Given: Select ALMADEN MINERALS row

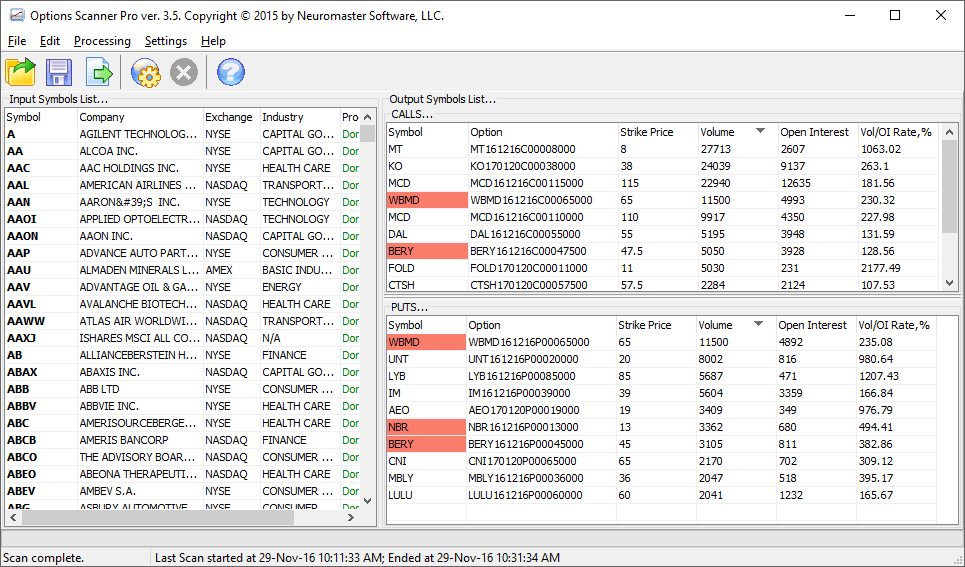Looking at the screenshot, I should (138, 270).
